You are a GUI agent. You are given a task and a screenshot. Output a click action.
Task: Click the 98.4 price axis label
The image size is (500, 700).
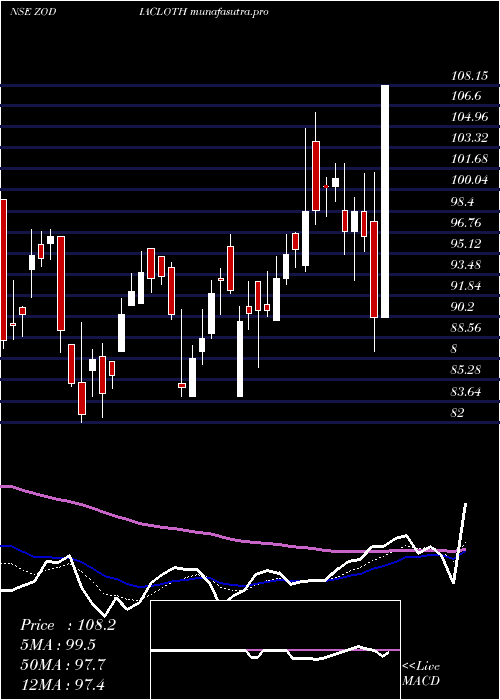464,203
